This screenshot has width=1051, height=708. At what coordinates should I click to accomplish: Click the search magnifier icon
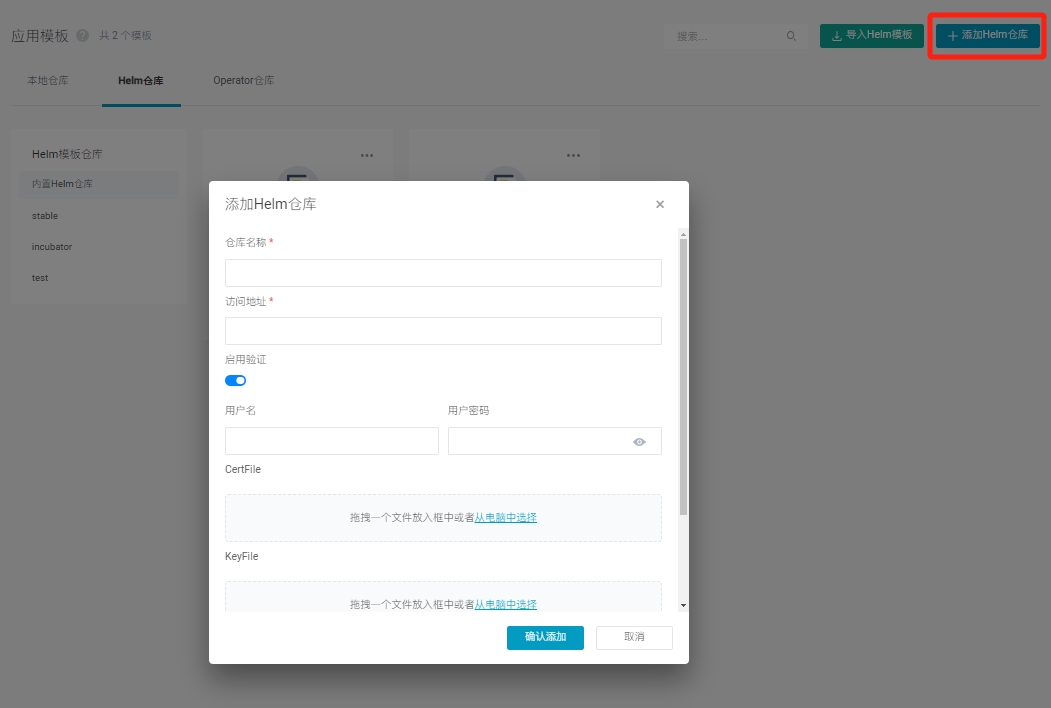[791, 36]
